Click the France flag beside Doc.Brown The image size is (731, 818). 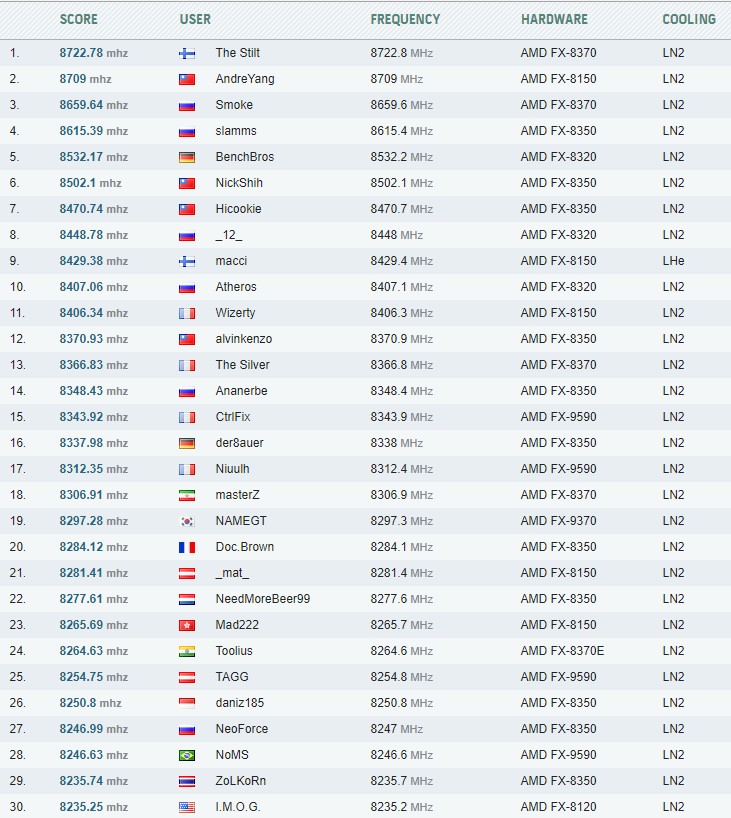187,547
